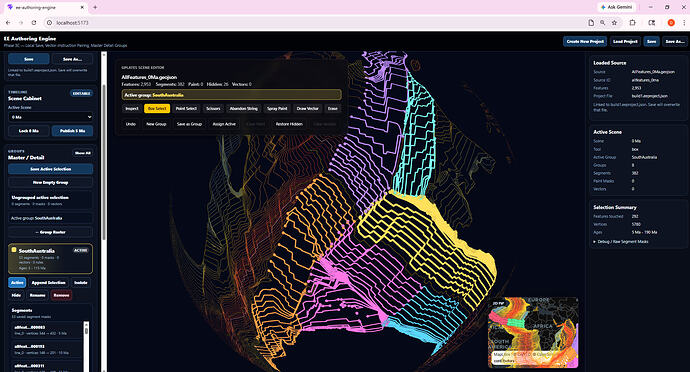Click Save in the left sidebar

[29, 59]
